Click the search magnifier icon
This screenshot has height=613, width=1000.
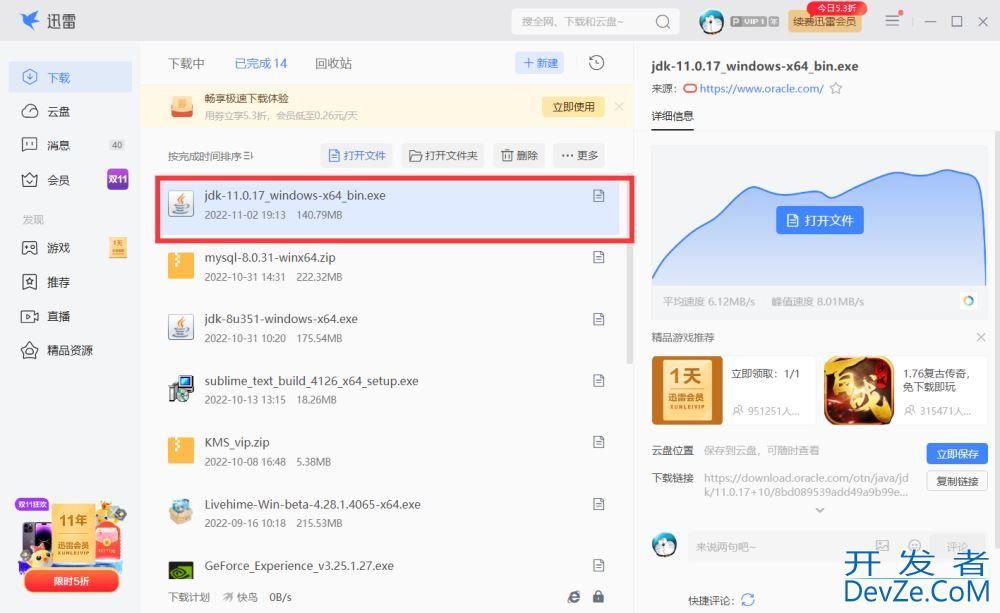[x=663, y=22]
